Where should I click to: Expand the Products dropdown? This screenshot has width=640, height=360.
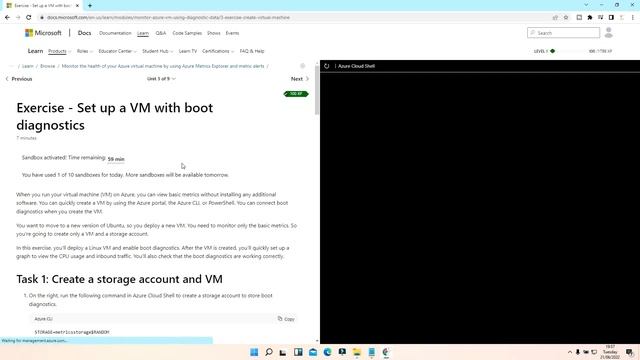tap(60, 51)
